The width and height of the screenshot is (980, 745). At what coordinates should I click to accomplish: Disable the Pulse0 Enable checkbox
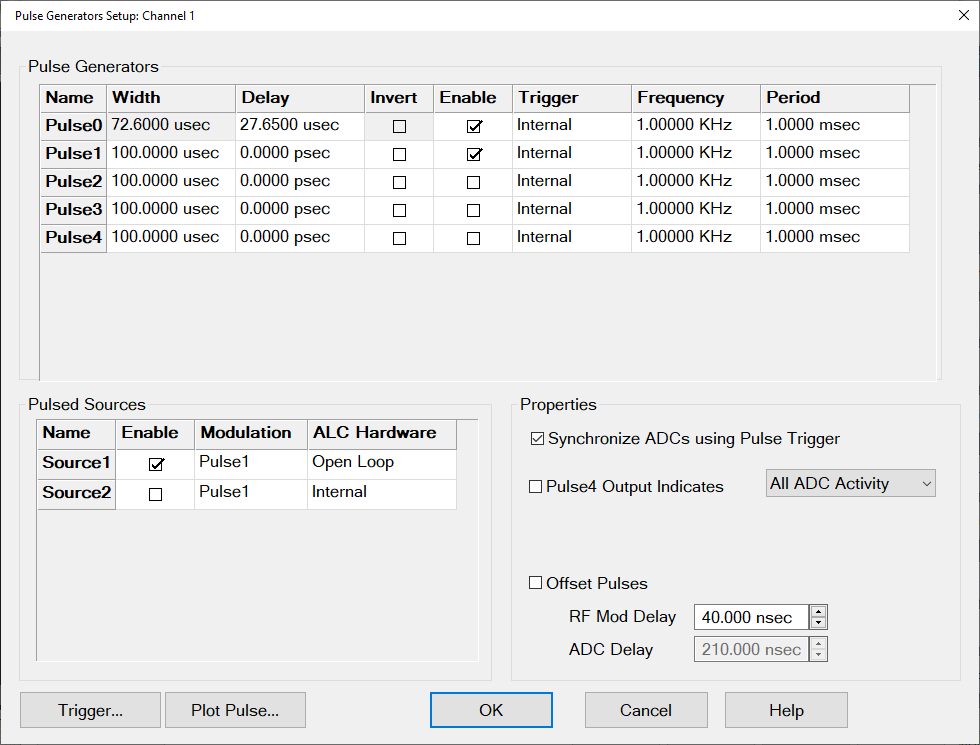[x=474, y=127]
